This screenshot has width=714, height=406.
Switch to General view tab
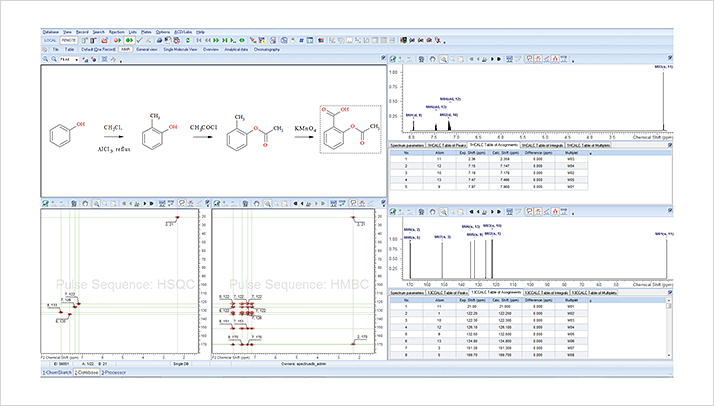coord(147,49)
